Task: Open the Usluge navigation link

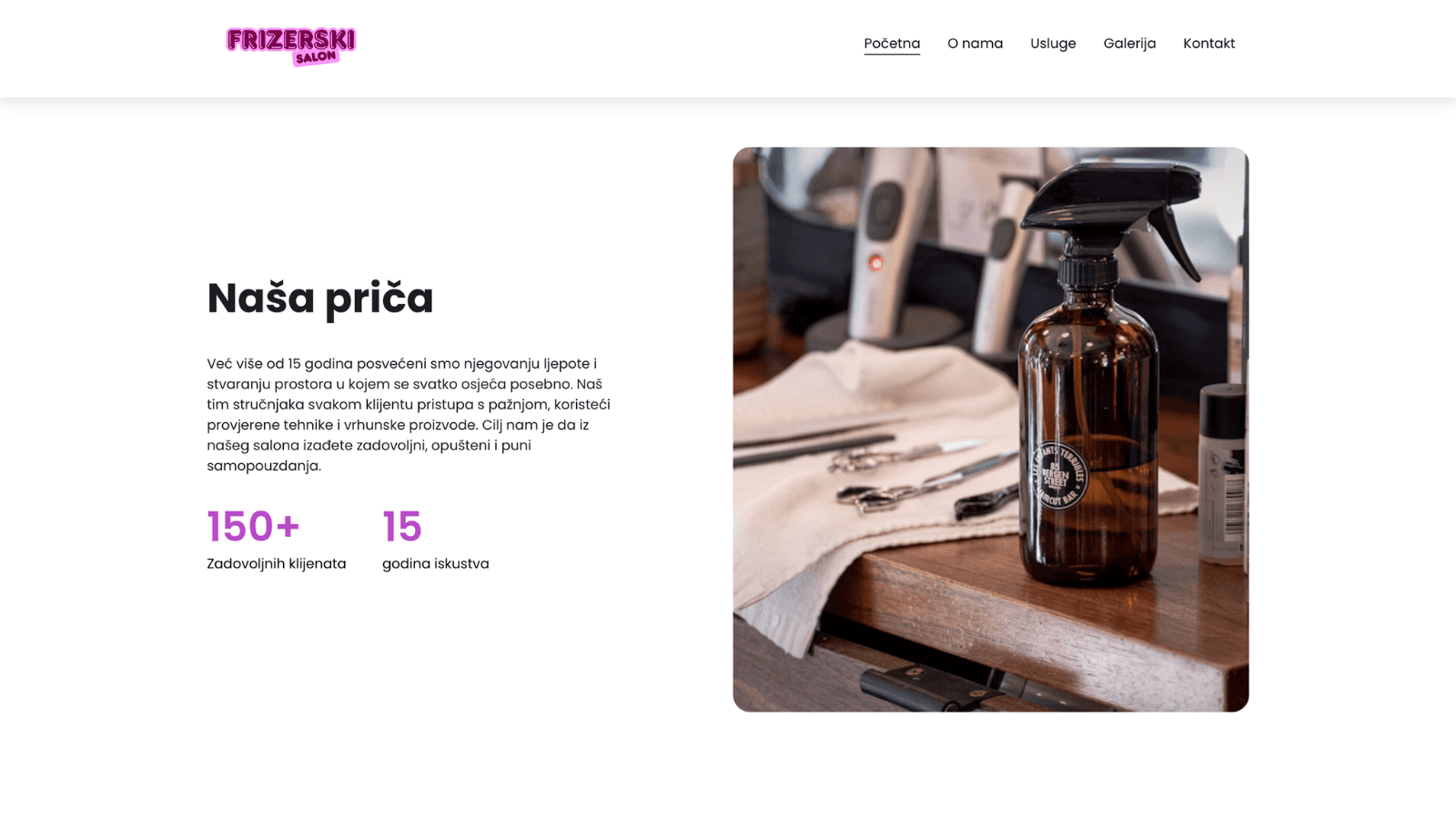Action: (x=1053, y=44)
